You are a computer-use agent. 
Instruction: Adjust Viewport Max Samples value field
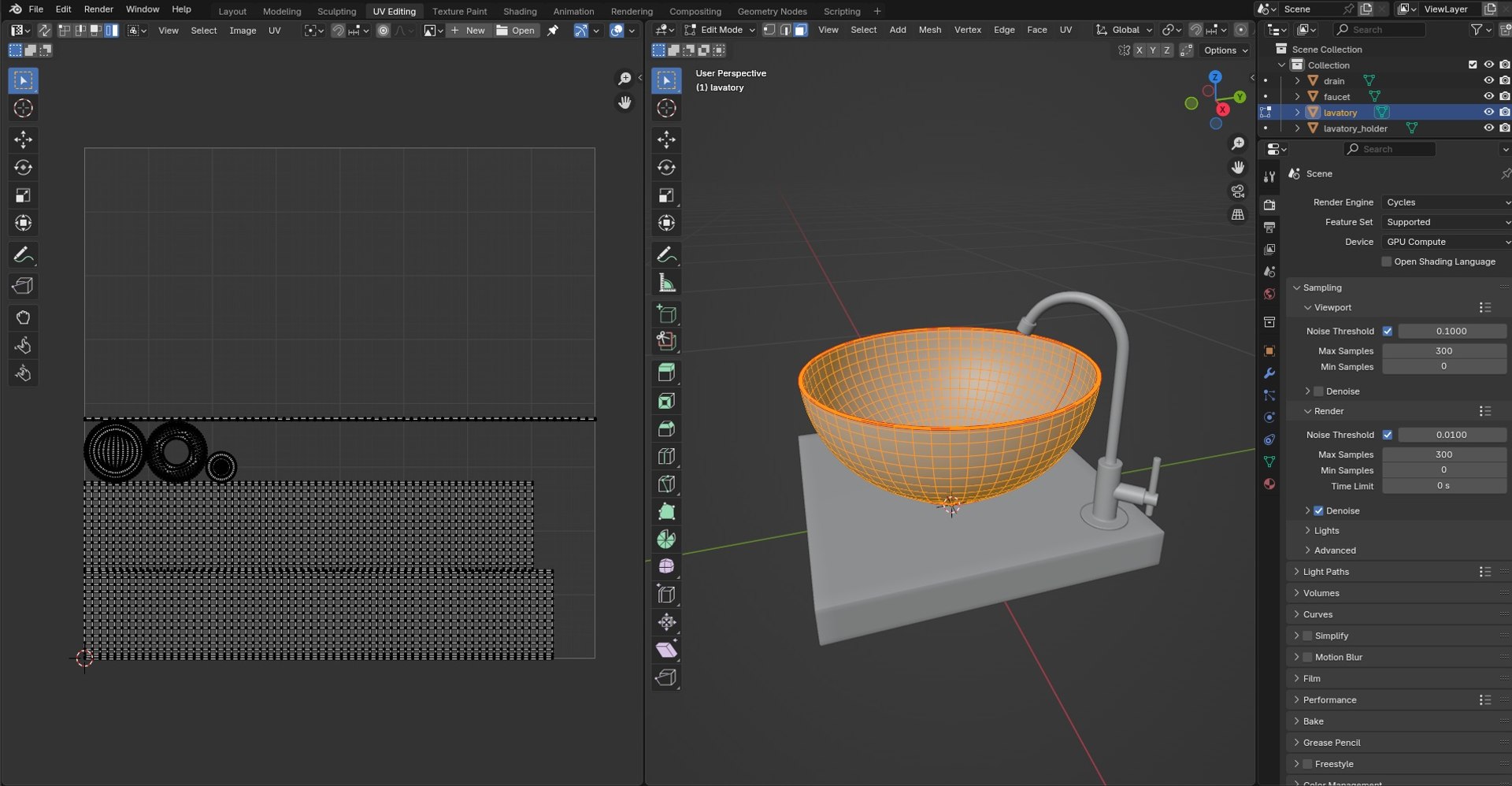point(1443,351)
